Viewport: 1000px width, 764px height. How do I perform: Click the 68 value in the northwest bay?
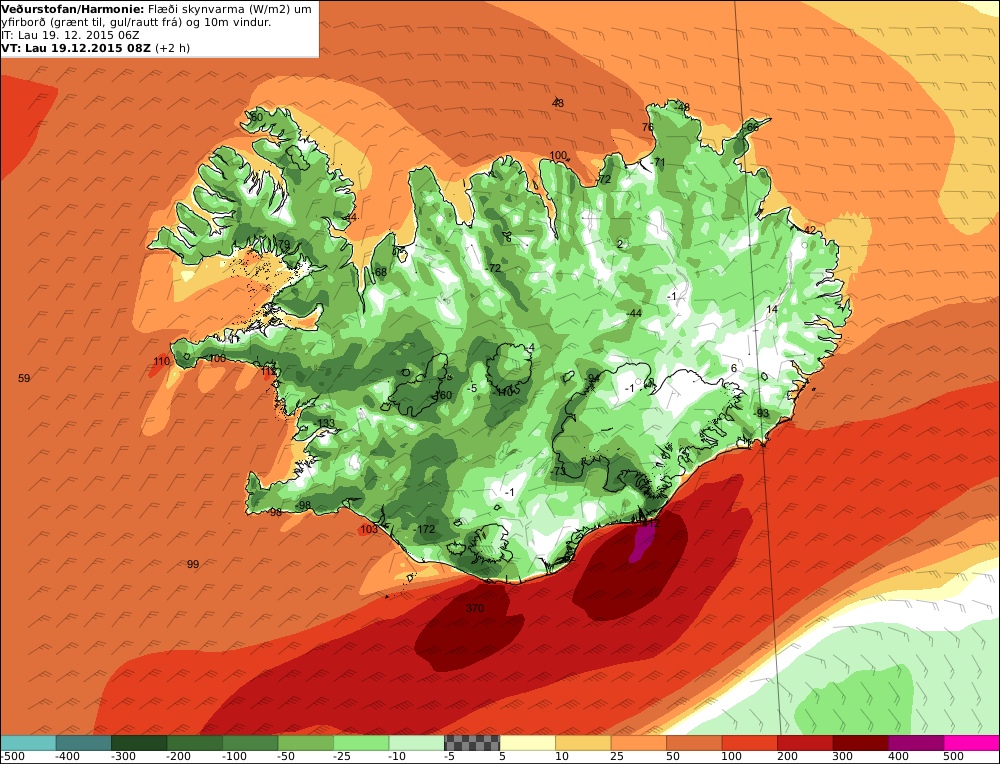381,272
